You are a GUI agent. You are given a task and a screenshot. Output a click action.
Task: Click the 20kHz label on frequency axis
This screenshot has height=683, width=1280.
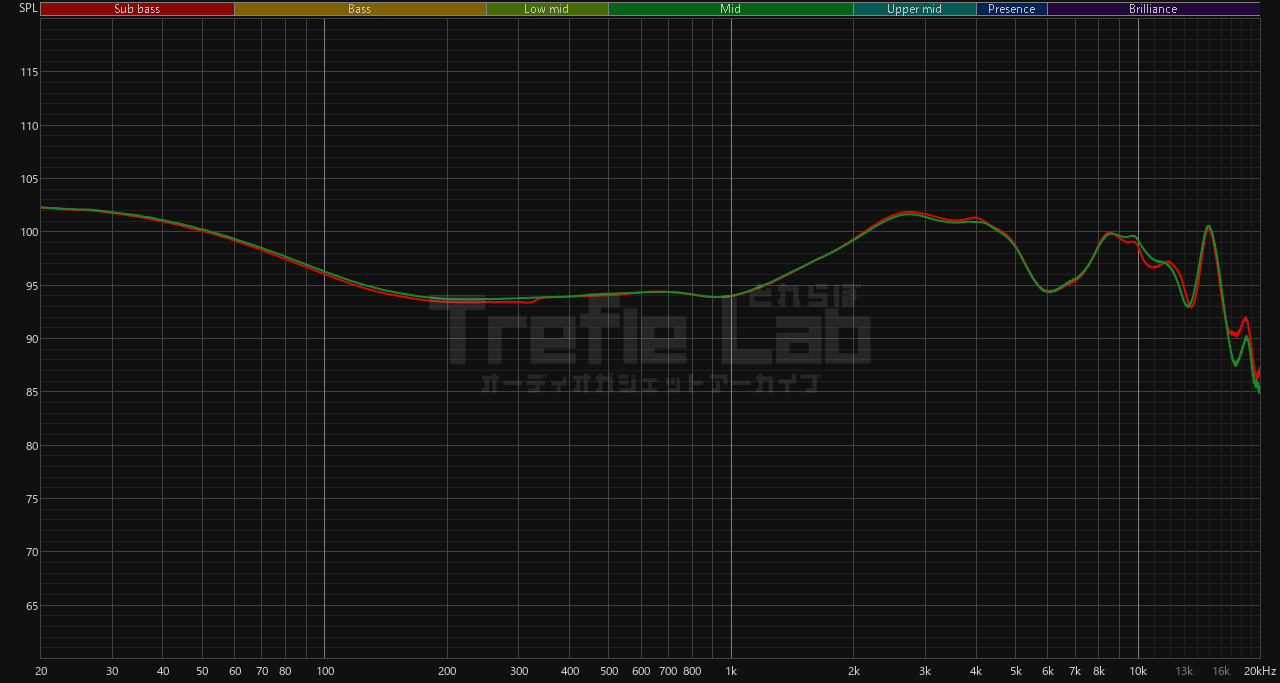pos(1259,671)
